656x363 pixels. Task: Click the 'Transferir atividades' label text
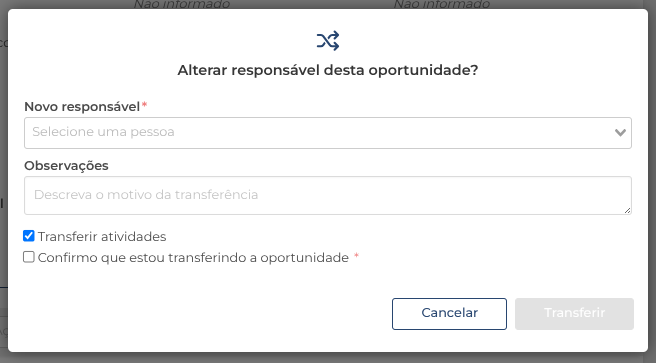pyautogui.click(x=102, y=237)
